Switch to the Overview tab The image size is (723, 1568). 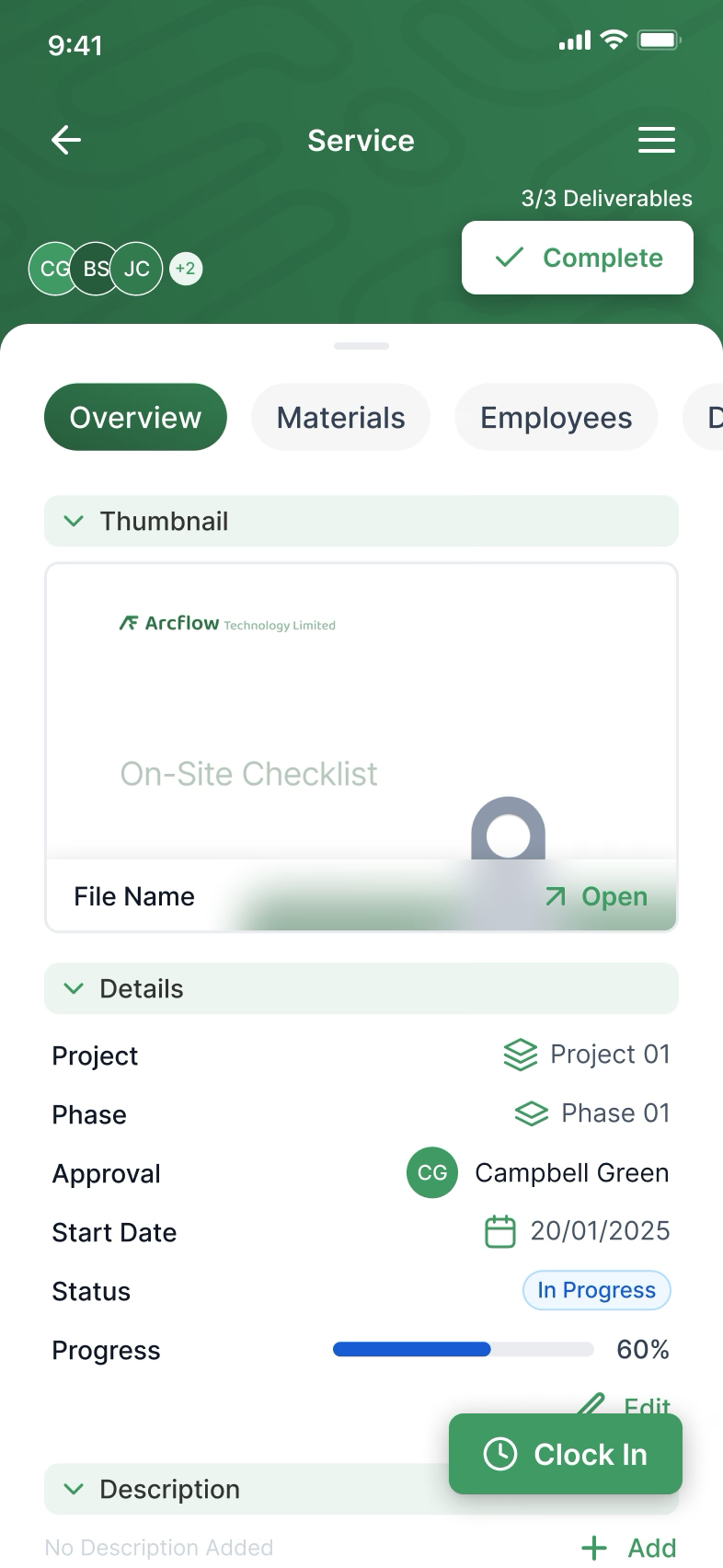coord(135,417)
